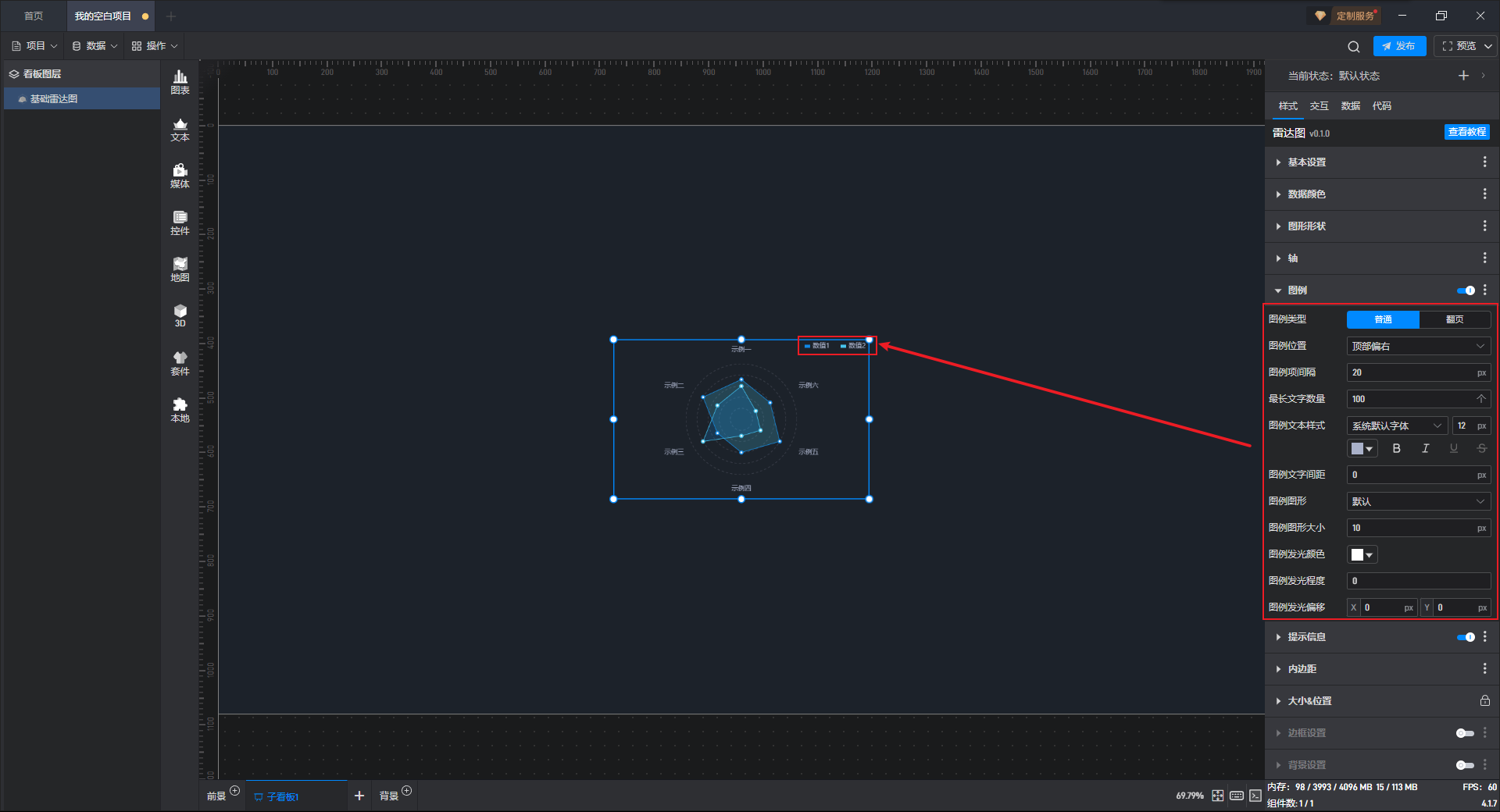The height and width of the screenshot is (812, 1500).
Task: Open the 操作 menu
Action: click(155, 46)
